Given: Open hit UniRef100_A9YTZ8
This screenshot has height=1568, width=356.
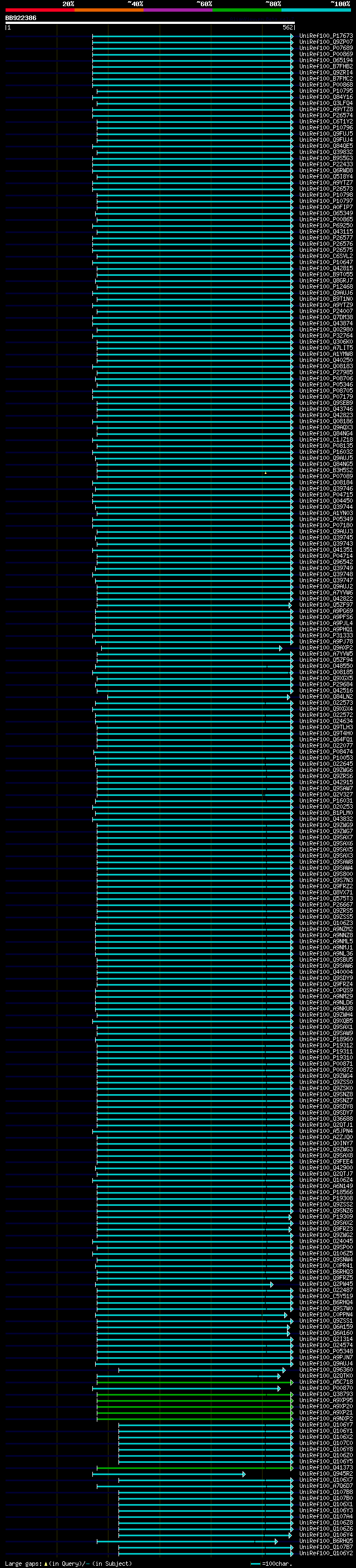Looking at the screenshot, I should [325, 110].
